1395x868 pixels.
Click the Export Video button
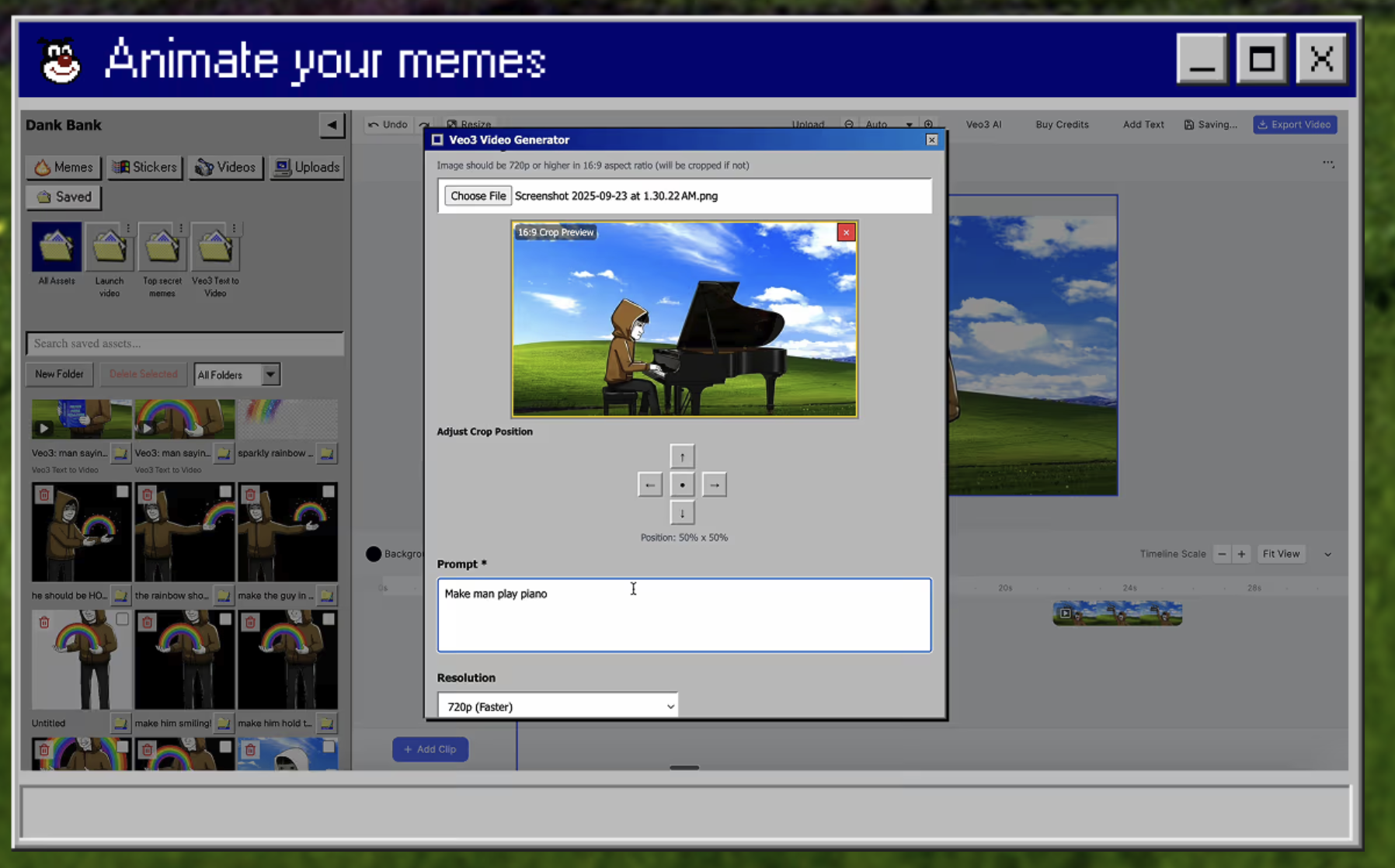pos(1295,124)
